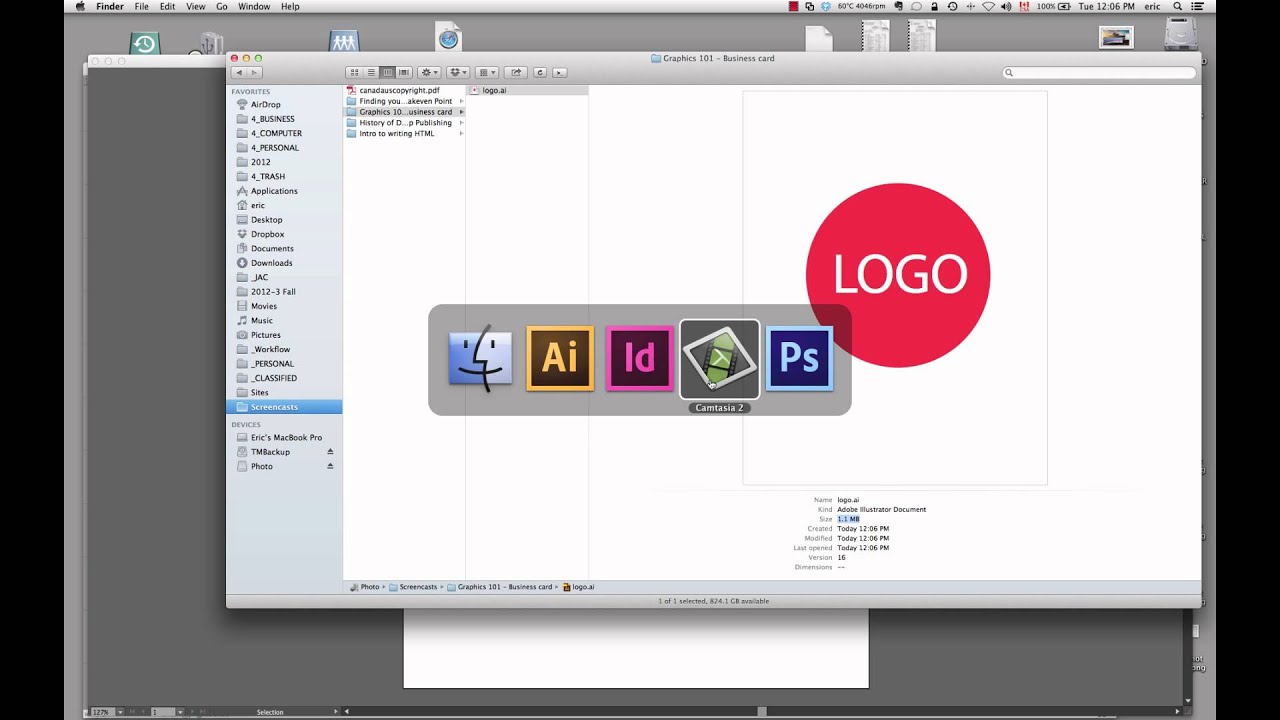Viewport: 1280px width, 720px height.
Task: Click the Finder search field
Action: 1099,72
